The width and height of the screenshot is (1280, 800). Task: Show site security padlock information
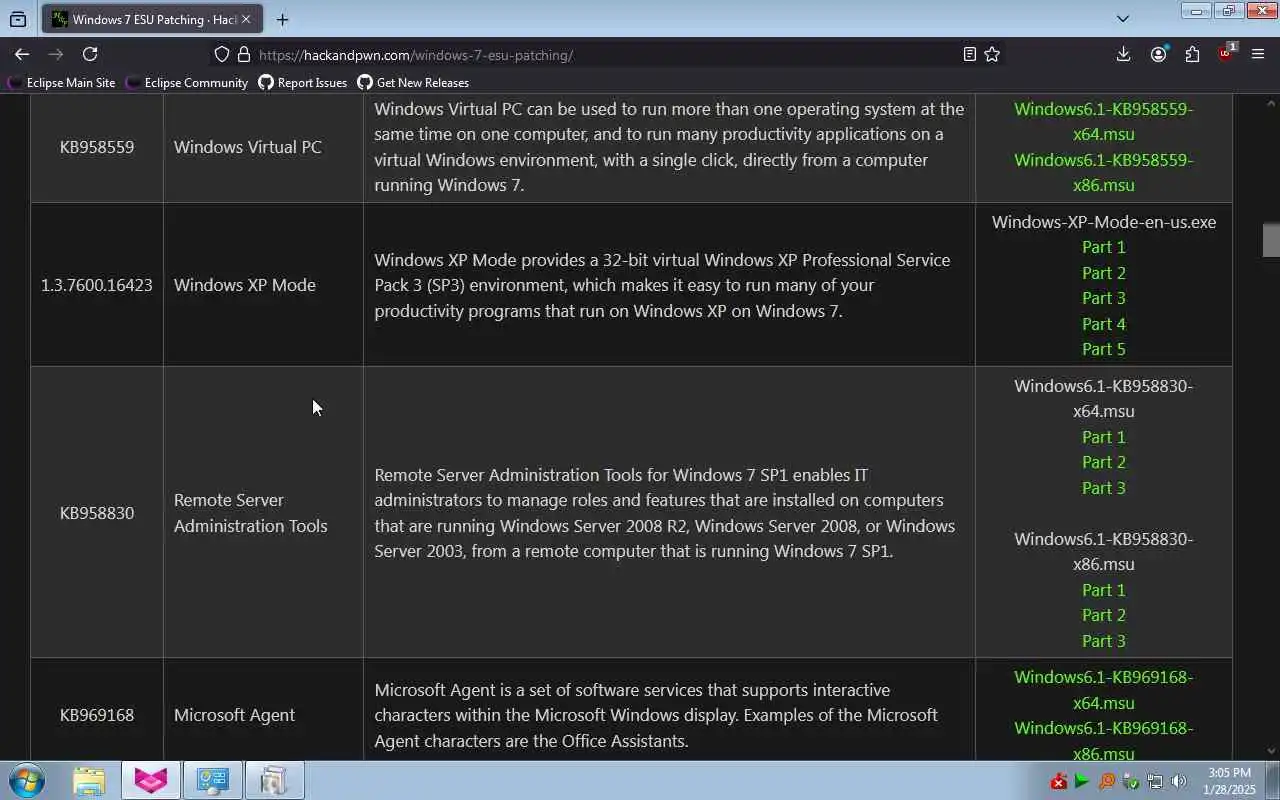[243, 54]
